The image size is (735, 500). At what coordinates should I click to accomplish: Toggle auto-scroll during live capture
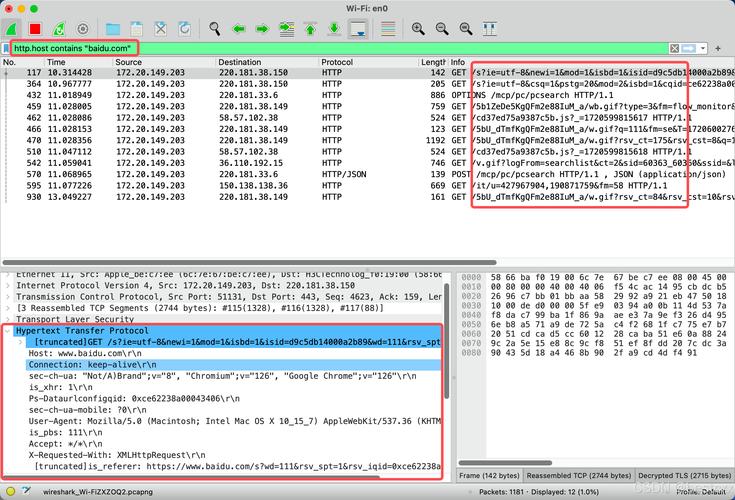click(358, 28)
